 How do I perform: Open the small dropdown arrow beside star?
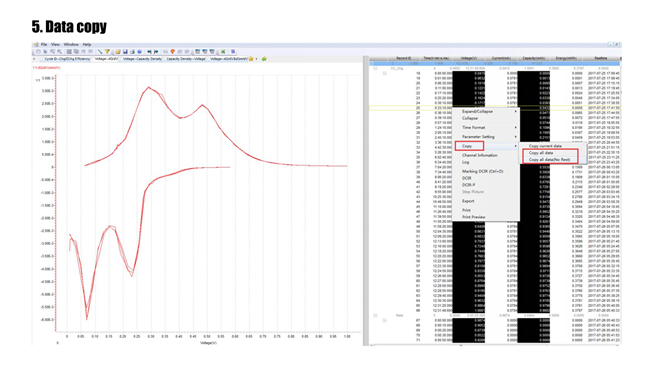pos(257,59)
